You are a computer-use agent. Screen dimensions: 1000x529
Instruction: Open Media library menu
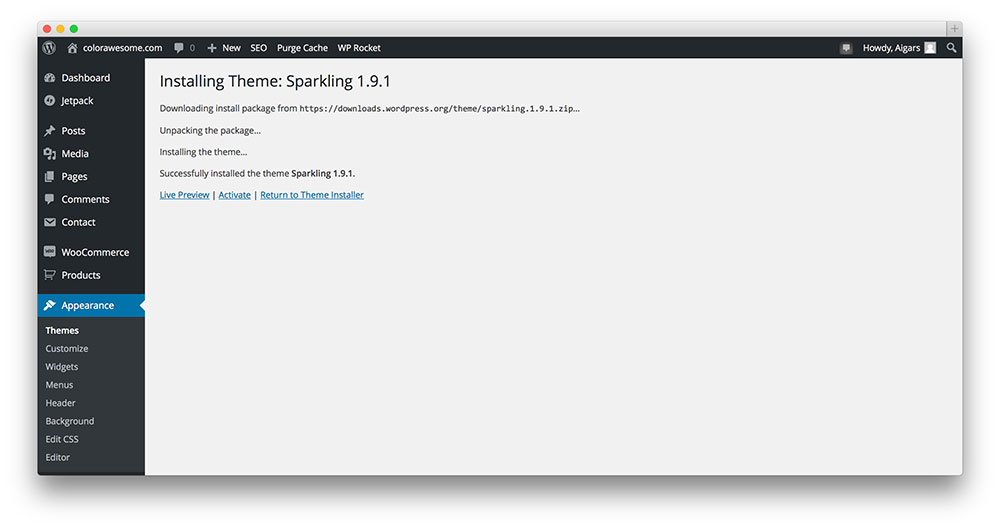click(x=75, y=154)
